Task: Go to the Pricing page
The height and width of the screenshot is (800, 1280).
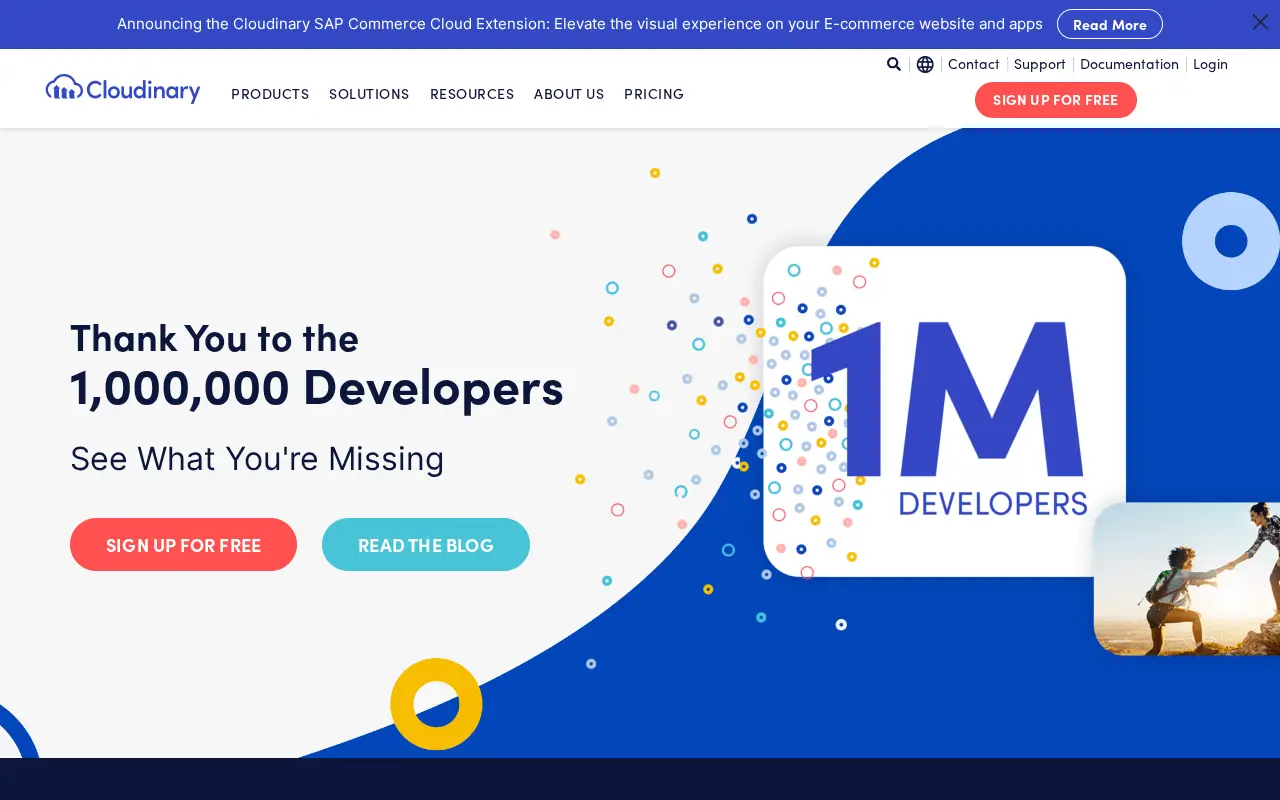Action: click(x=654, y=94)
